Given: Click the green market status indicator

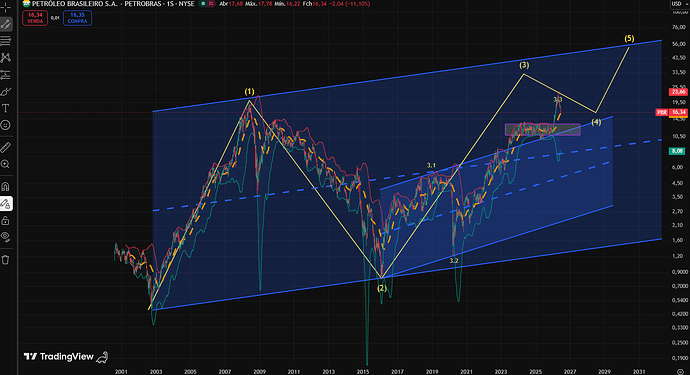Looking at the screenshot, I should [x=203, y=4].
